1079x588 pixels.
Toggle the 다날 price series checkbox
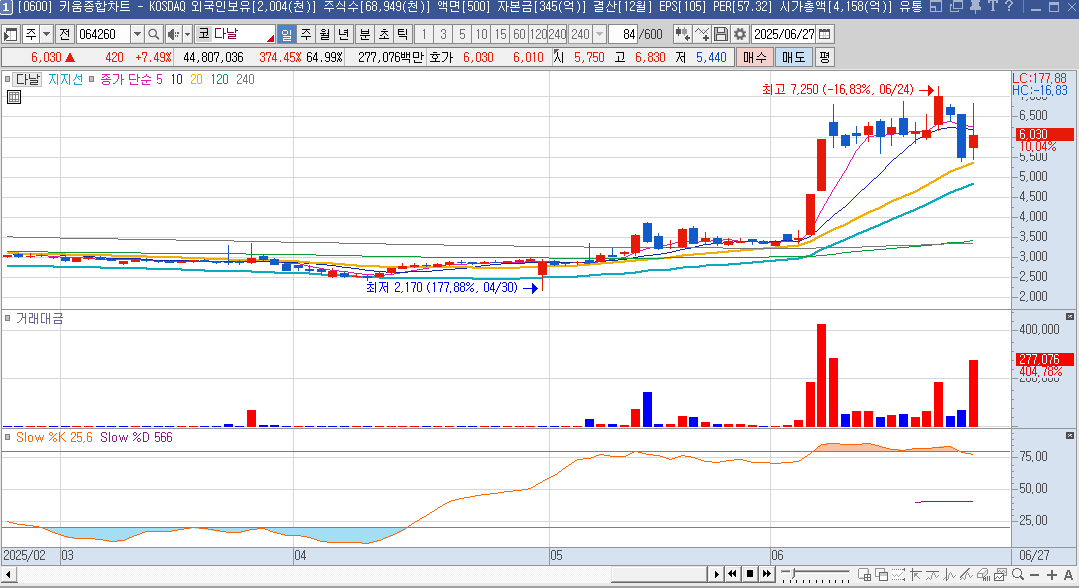[x=8, y=79]
